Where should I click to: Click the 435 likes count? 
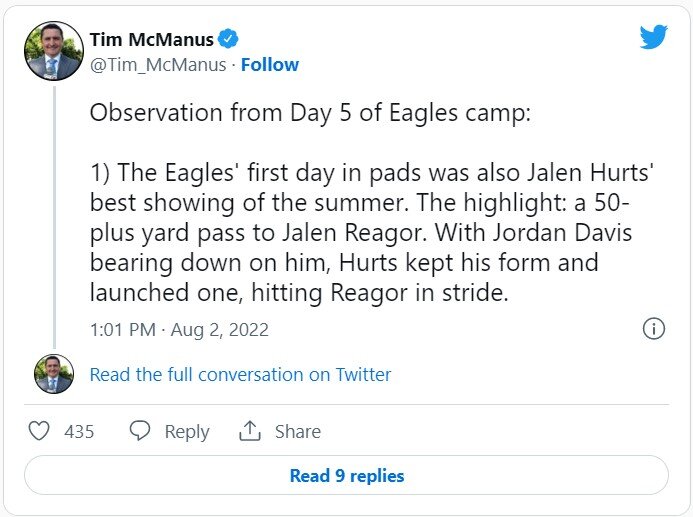click(79, 432)
